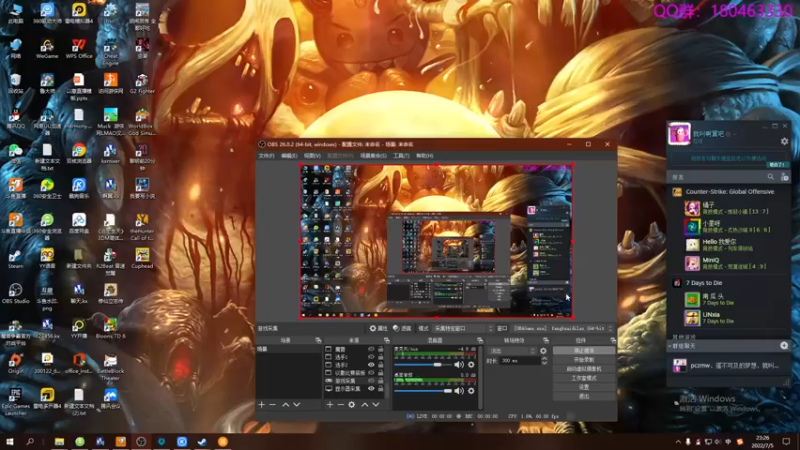The width and height of the screenshot is (800, 450).
Task: Open the 窗口 window selection dropdown
Action: pyautogui.click(x=563, y=328)
